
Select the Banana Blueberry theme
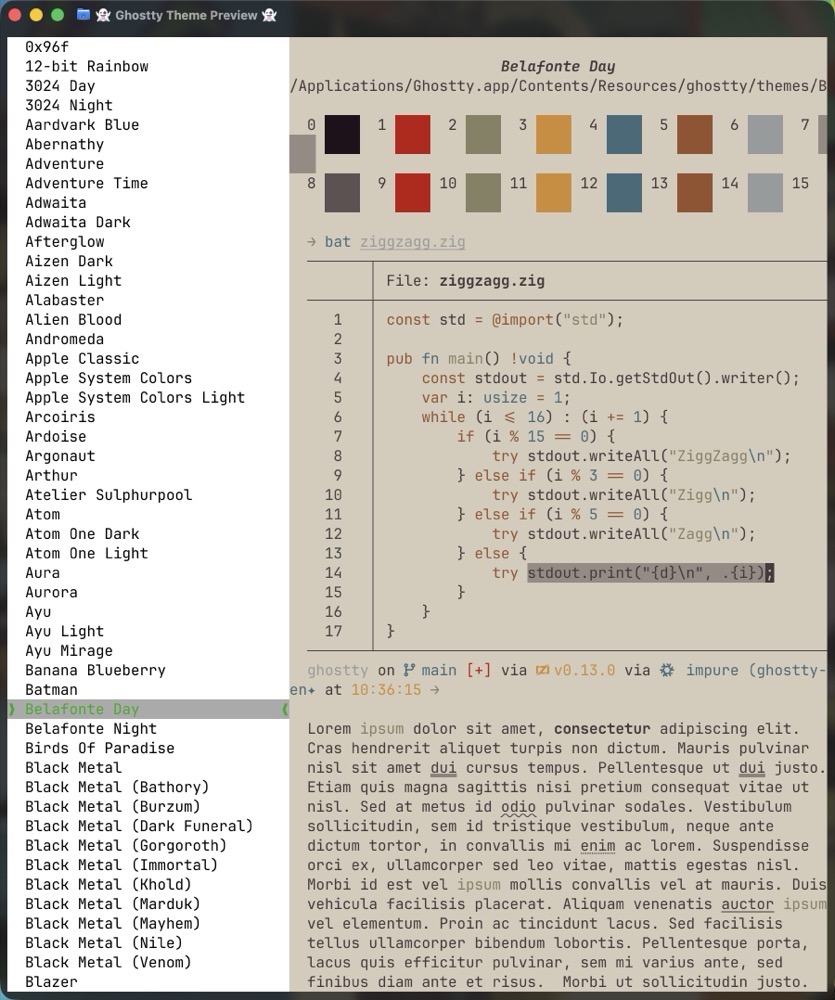pos(96,670)
